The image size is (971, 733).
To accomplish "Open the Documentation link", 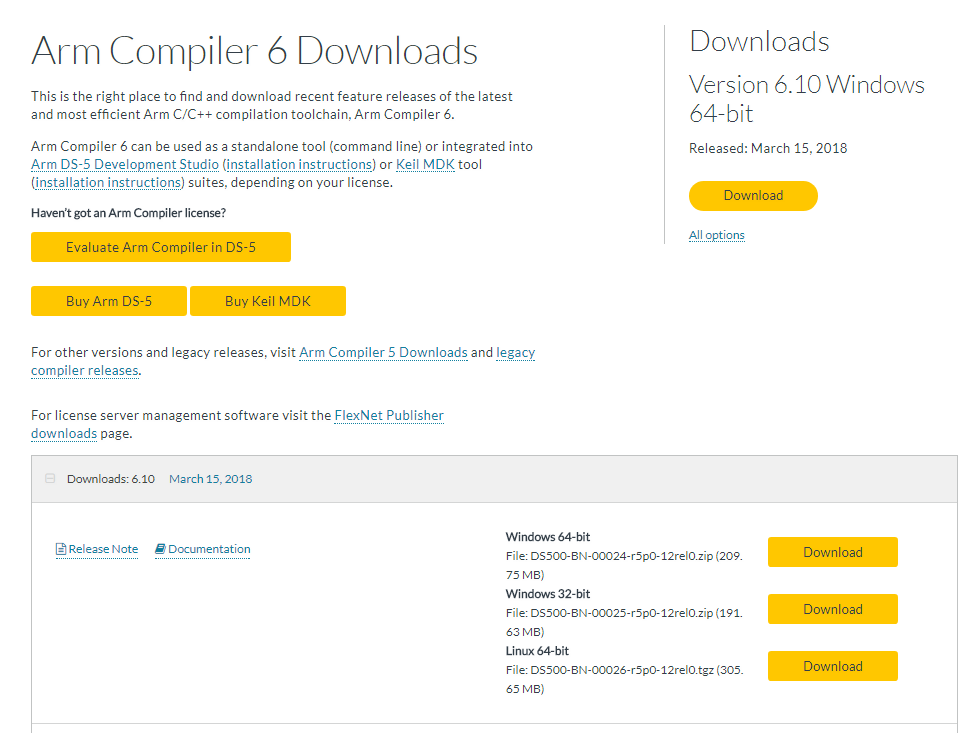I will 209,549.
